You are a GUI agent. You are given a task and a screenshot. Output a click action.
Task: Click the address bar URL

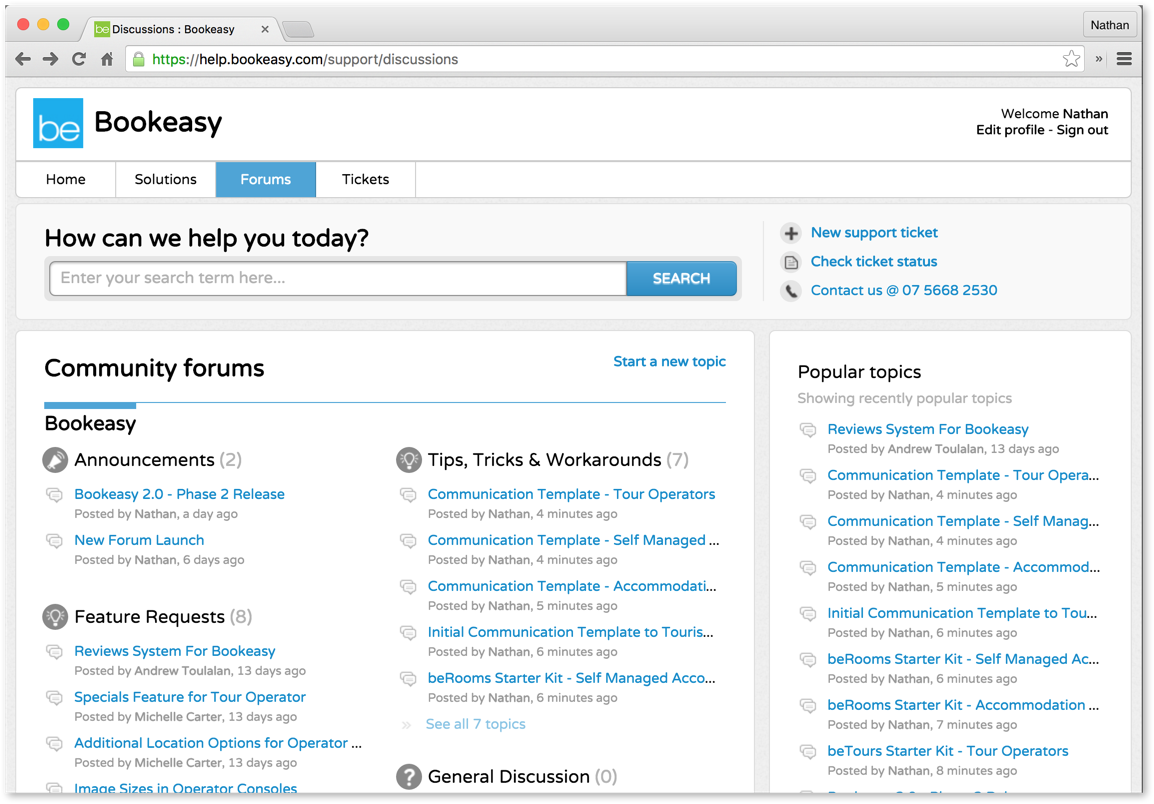(305, 60)
